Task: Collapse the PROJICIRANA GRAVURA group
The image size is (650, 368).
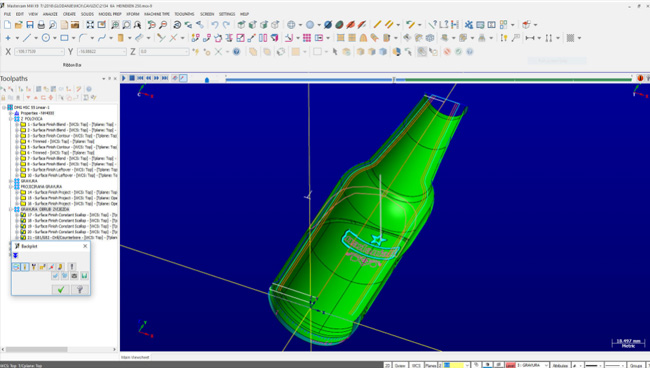Action: pos(11,187)
